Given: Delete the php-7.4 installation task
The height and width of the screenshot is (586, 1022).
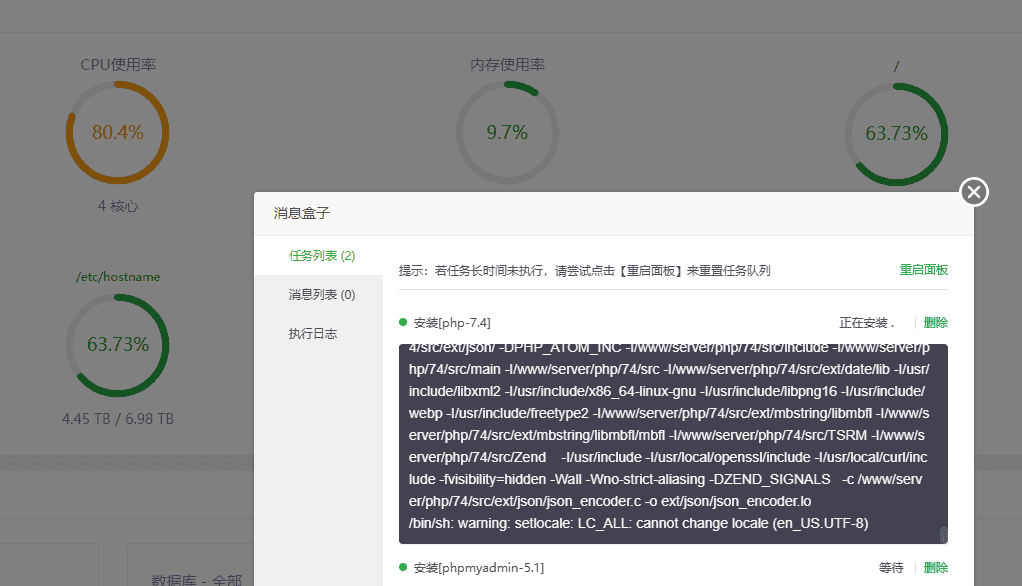Looking at the screenshot, I should click(936, 322).
